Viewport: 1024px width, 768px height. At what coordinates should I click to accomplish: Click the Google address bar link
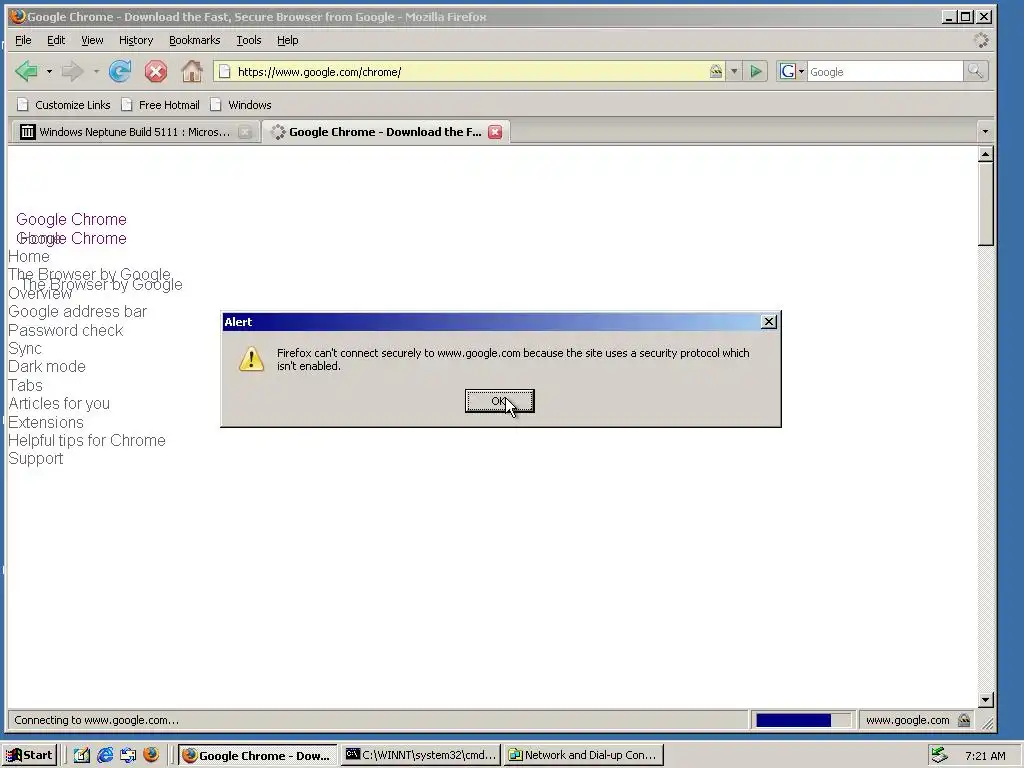coord(78,312)
